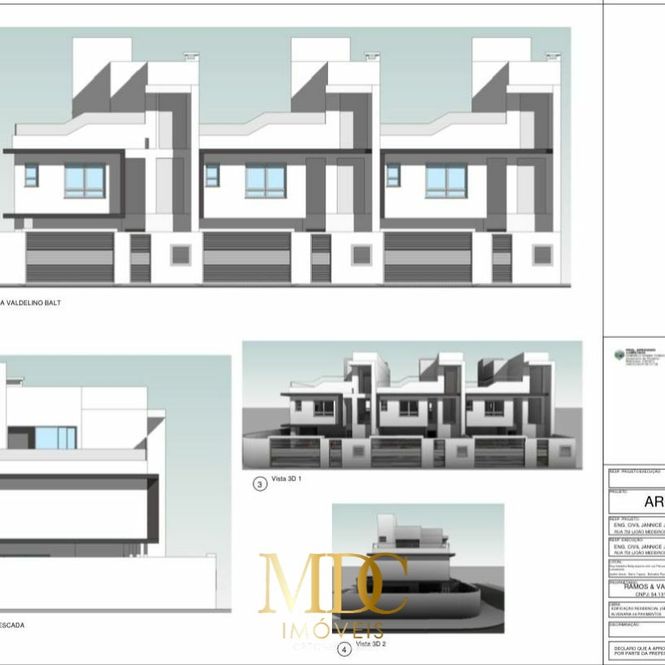
Task: Click the middle house's large blue window
Action: pyautogui.click(x=265, y=181)
